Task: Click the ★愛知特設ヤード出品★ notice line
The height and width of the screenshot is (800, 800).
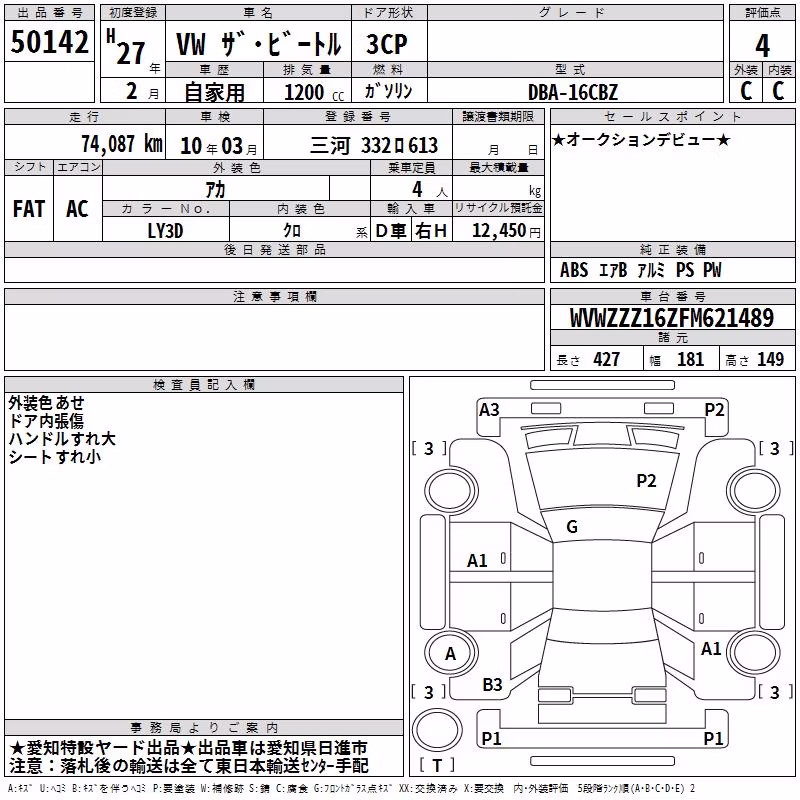Action: coord(188,748)
